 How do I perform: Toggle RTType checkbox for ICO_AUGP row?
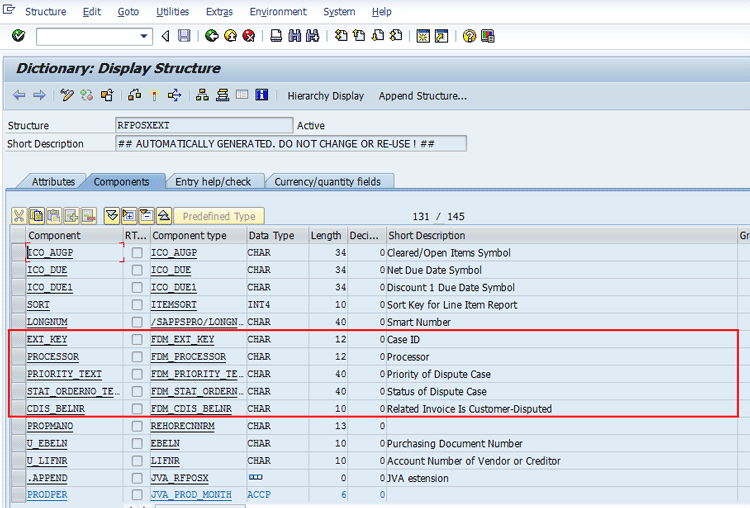point(137,253)
